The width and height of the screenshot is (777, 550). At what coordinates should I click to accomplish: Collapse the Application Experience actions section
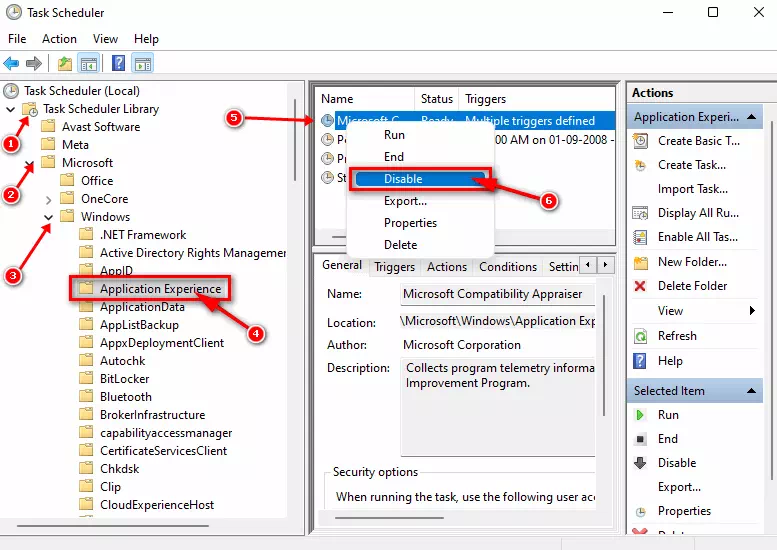point(751,117)
